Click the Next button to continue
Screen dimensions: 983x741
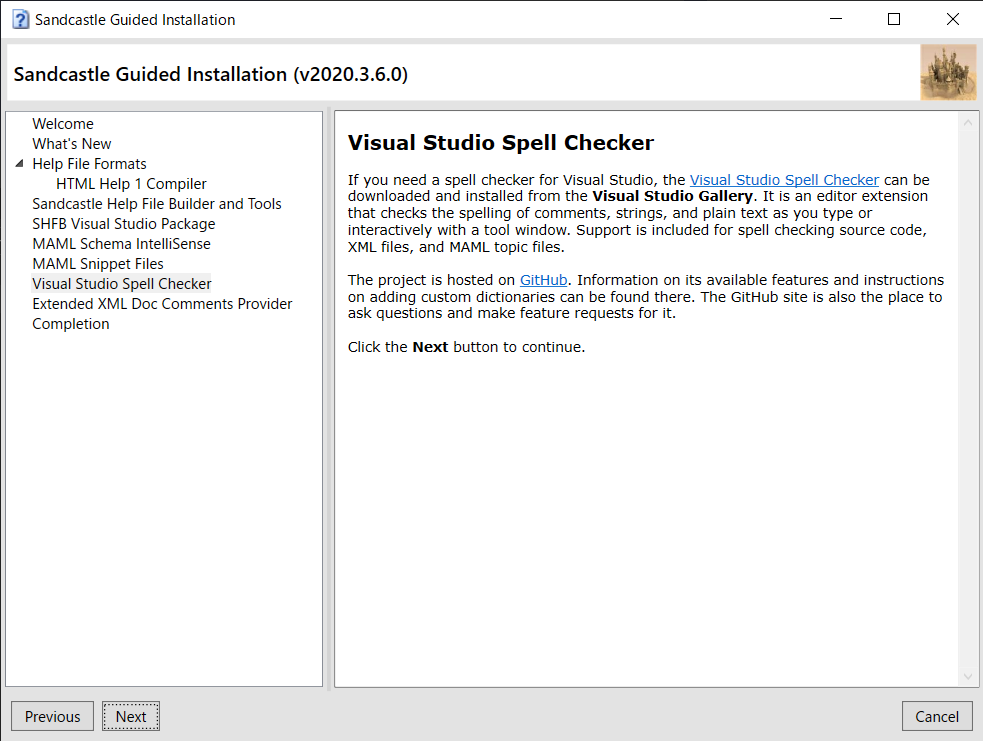(x=130, y=716)
